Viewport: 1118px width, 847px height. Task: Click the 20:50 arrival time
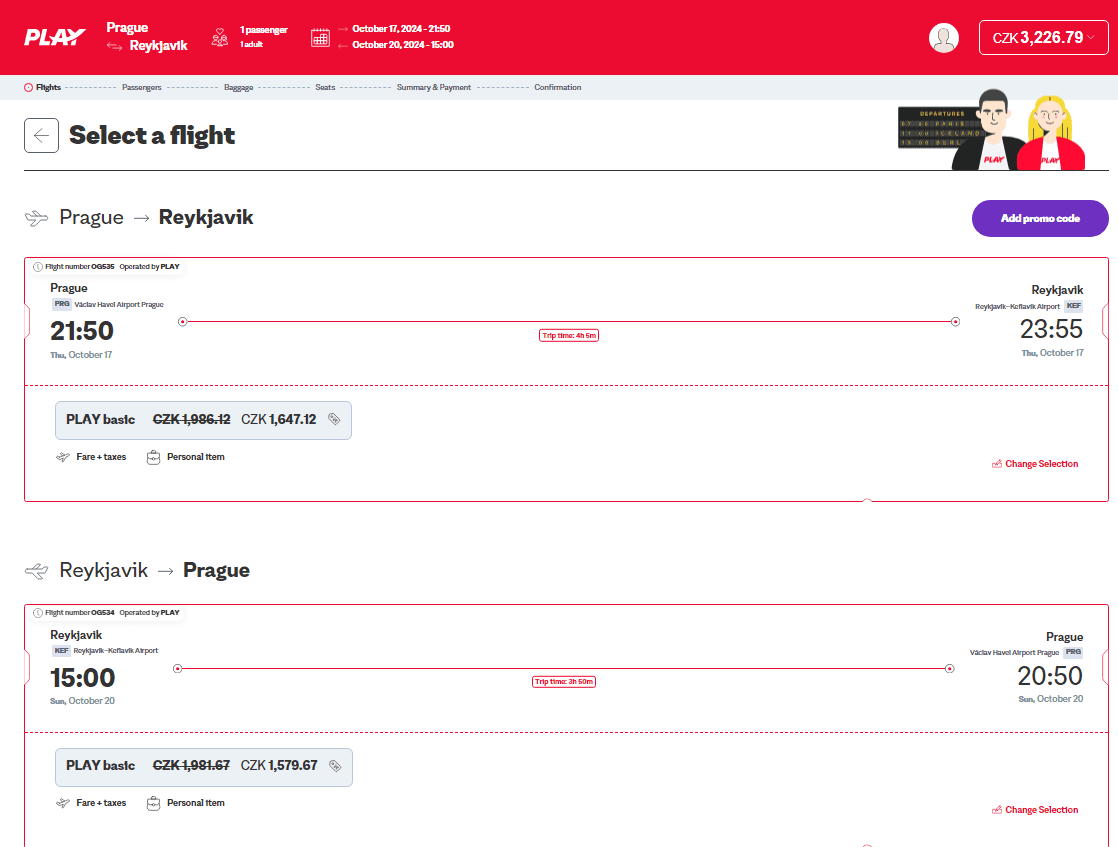pyautogui.click(x=1050, y=676)
